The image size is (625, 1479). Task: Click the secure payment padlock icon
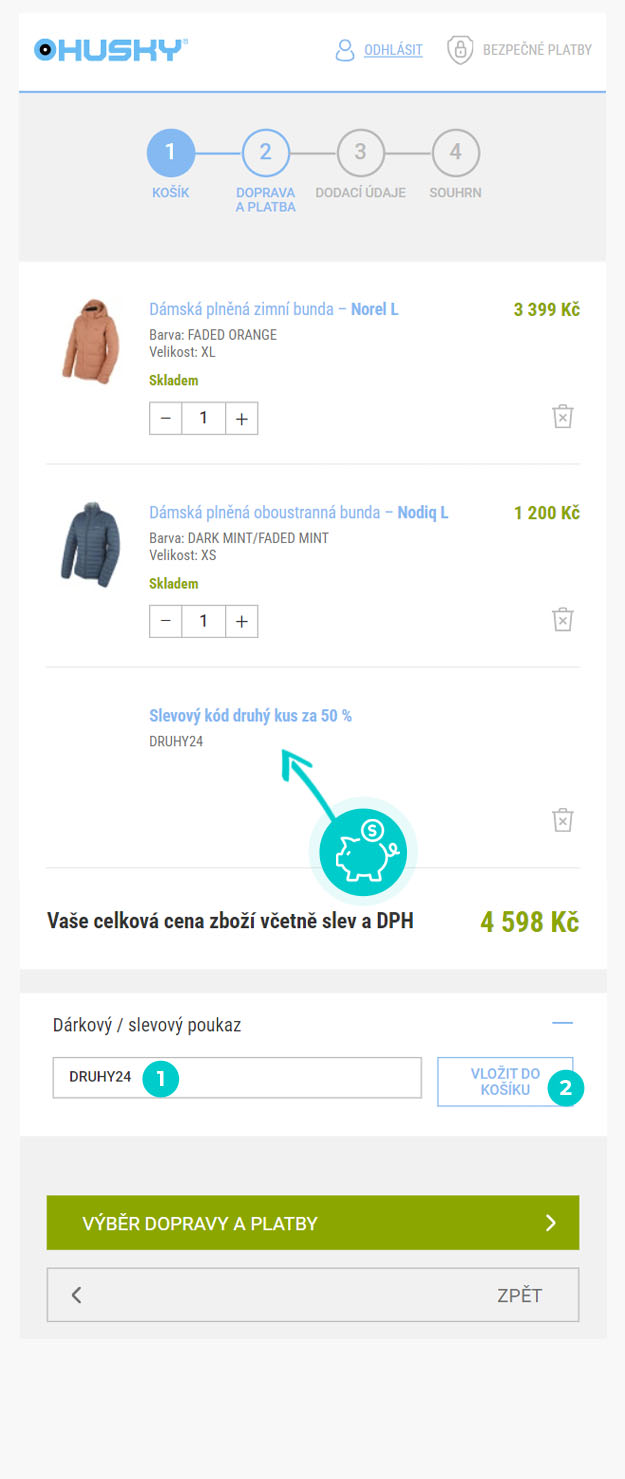coord(460,50)
